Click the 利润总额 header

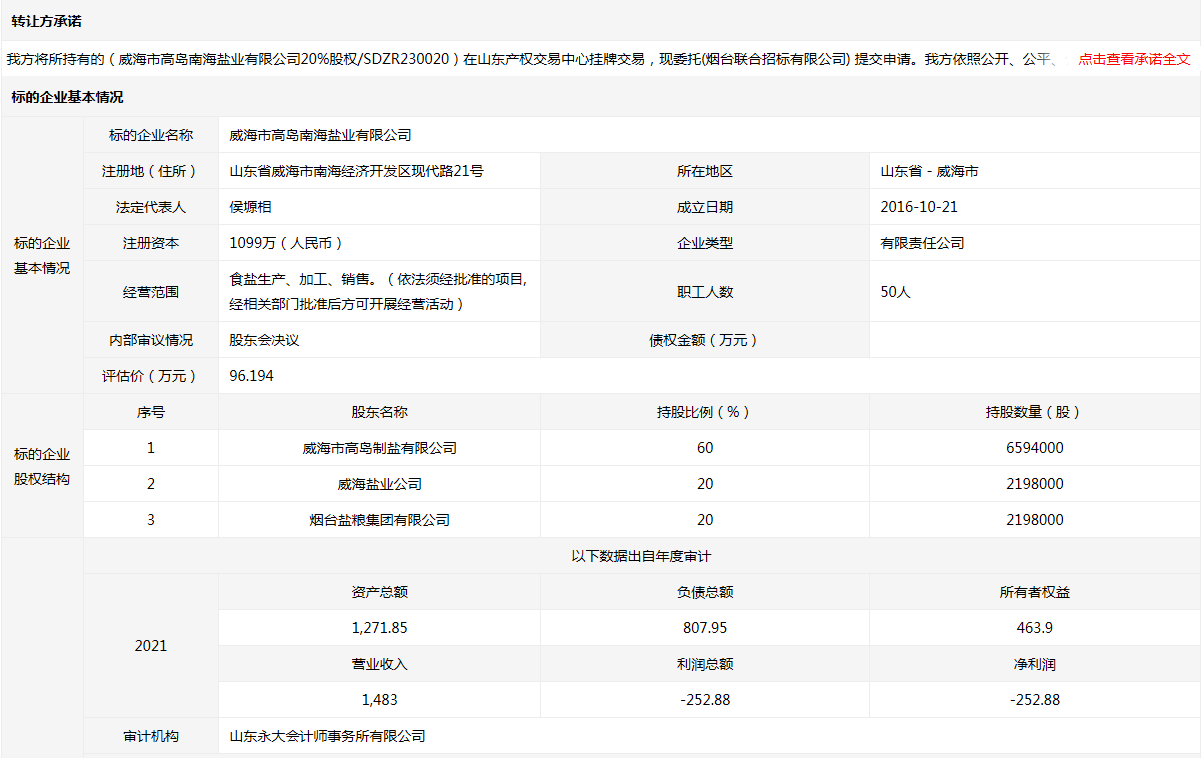point(705,664)
